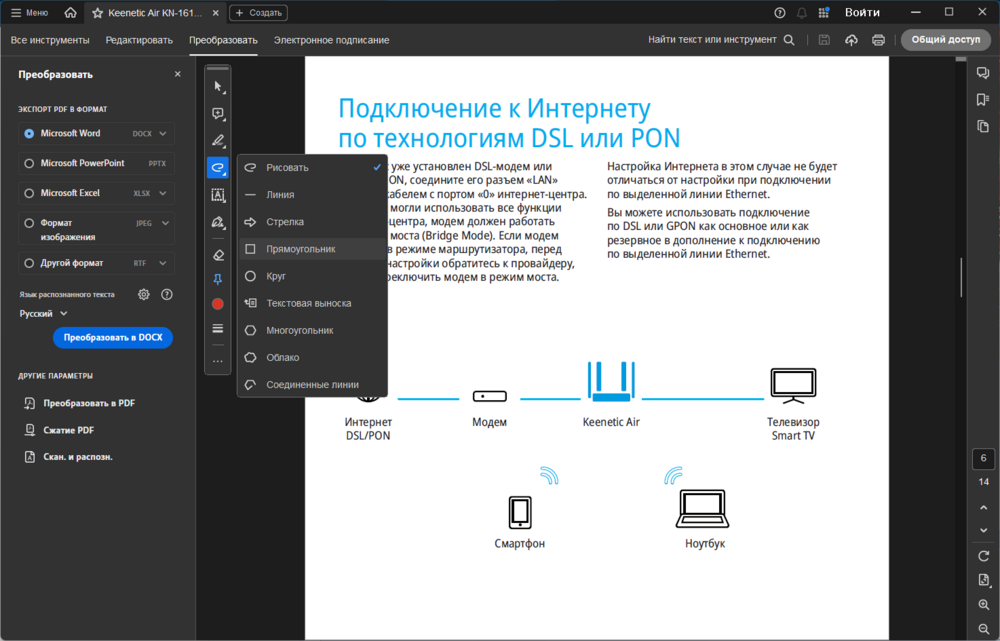
Task: Expand the DOCX format dropdown
Action: click(163, 133)
